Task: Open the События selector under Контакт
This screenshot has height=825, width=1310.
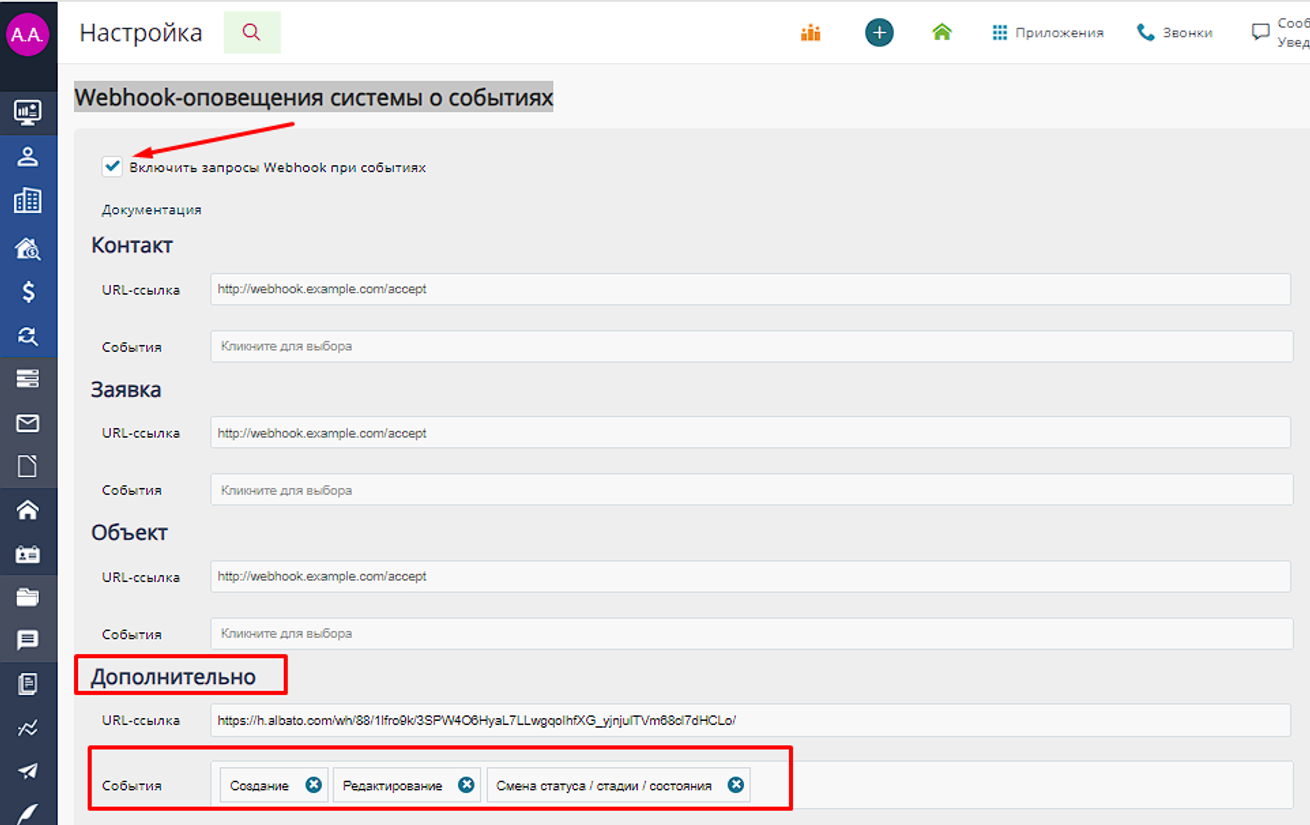Action: [x=750, y=347]
